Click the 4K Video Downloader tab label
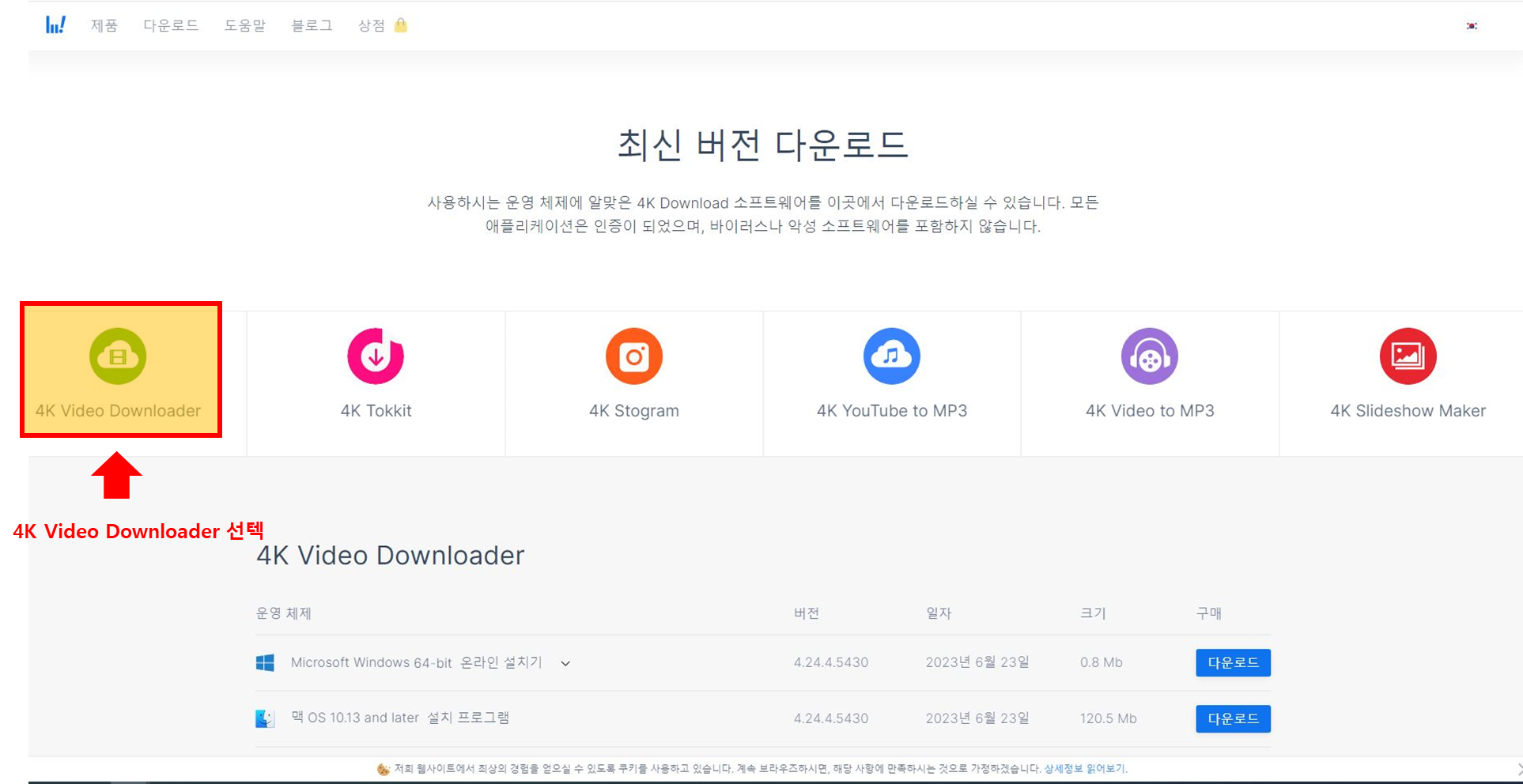1523x784 pixels. click(118, 411)
